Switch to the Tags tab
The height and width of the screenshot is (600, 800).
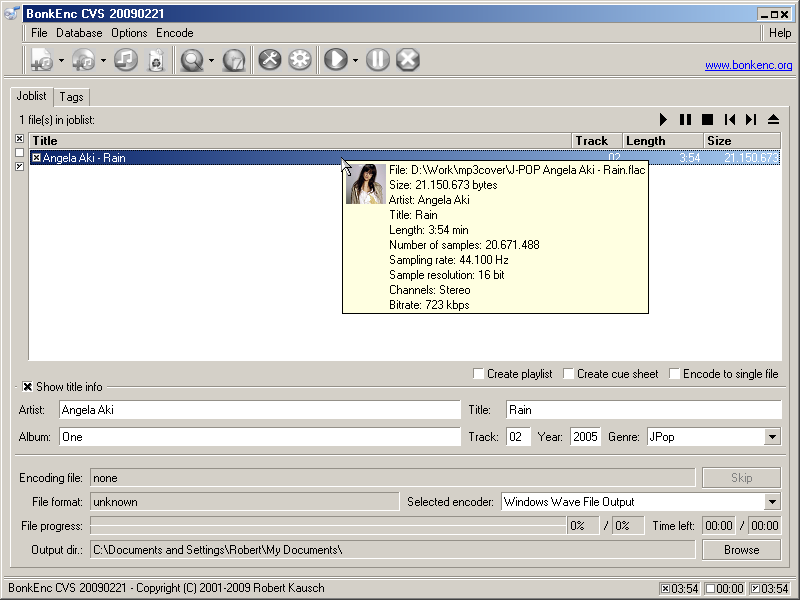click(x=71, y=97)
